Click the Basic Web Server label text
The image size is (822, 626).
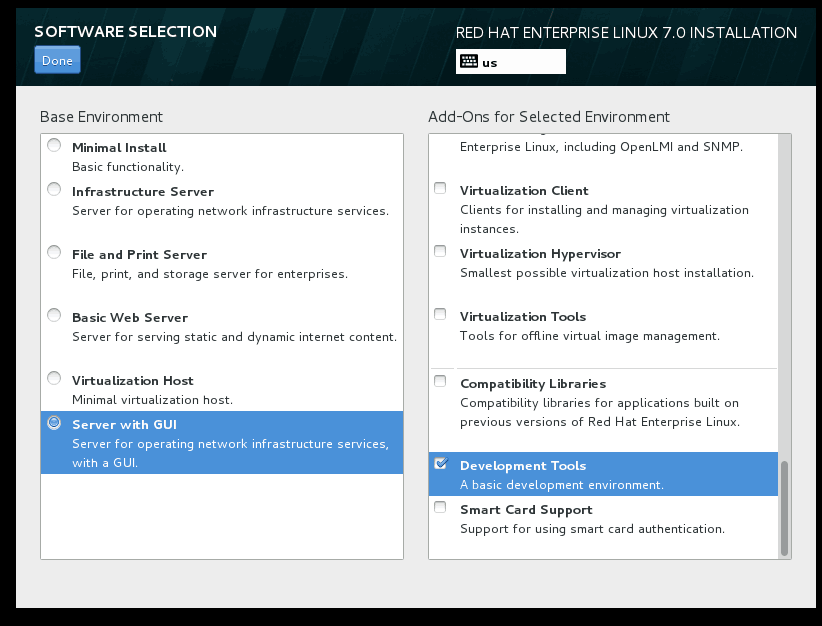[x=130, y=318]
